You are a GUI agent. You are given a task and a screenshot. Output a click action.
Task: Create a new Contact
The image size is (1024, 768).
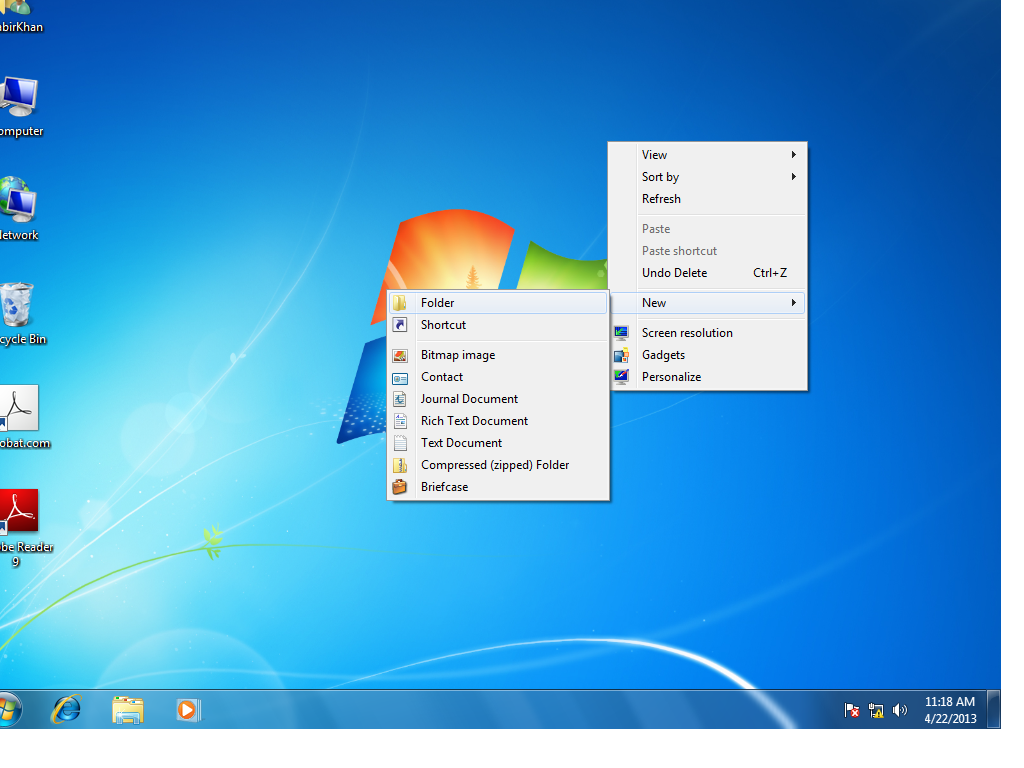coord(498,377)
